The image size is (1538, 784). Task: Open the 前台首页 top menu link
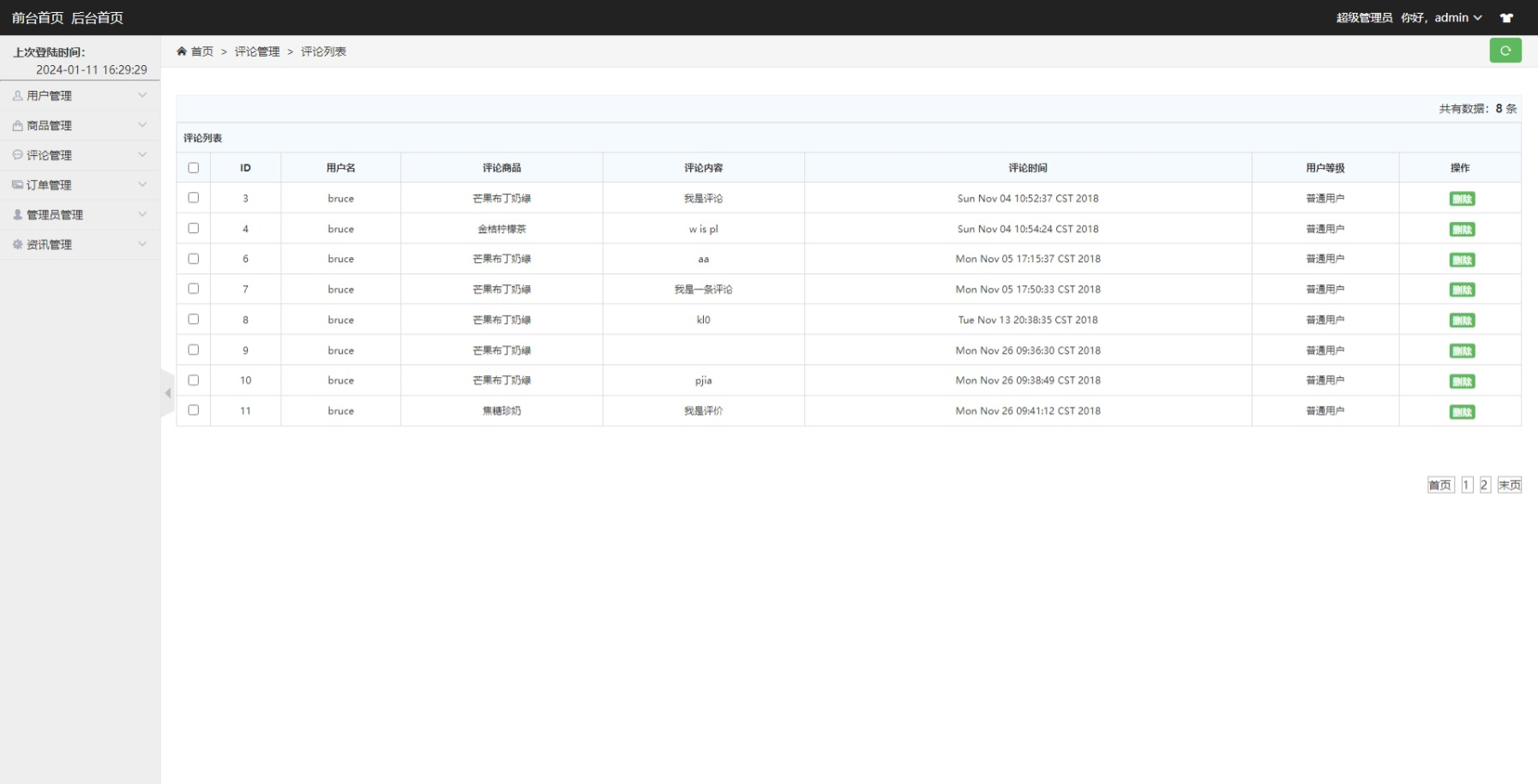tap(38, 18)
